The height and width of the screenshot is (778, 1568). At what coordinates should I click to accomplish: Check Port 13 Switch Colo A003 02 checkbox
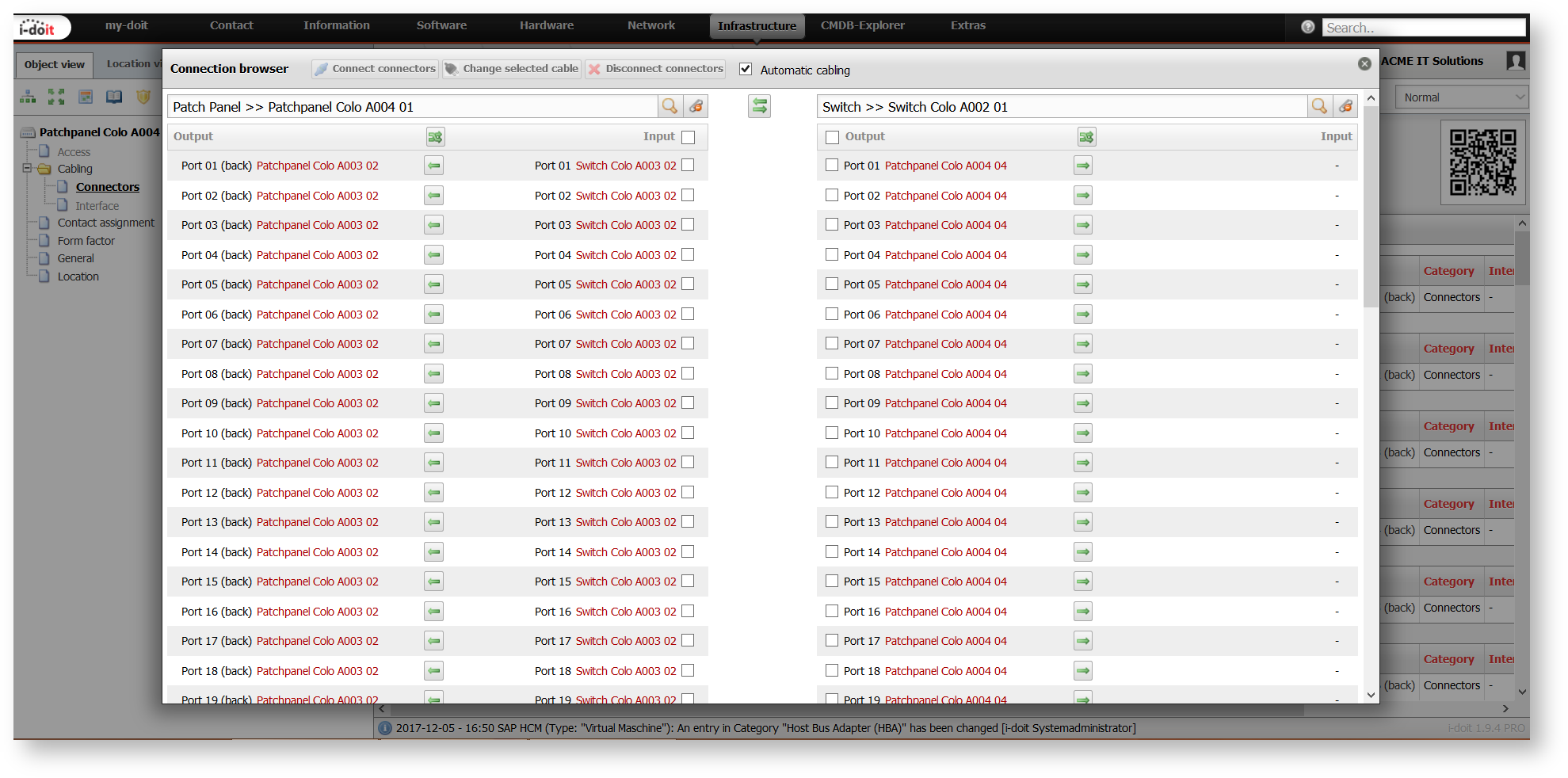[x=688, y=521]
